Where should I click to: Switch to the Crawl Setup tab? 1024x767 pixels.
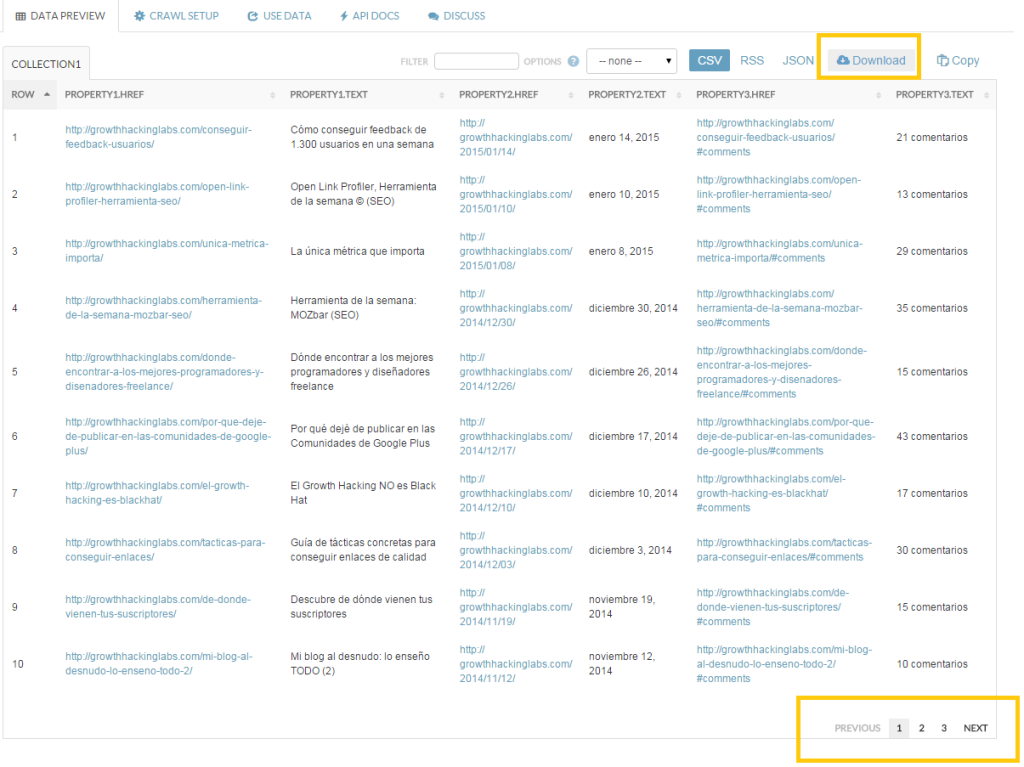176,16
